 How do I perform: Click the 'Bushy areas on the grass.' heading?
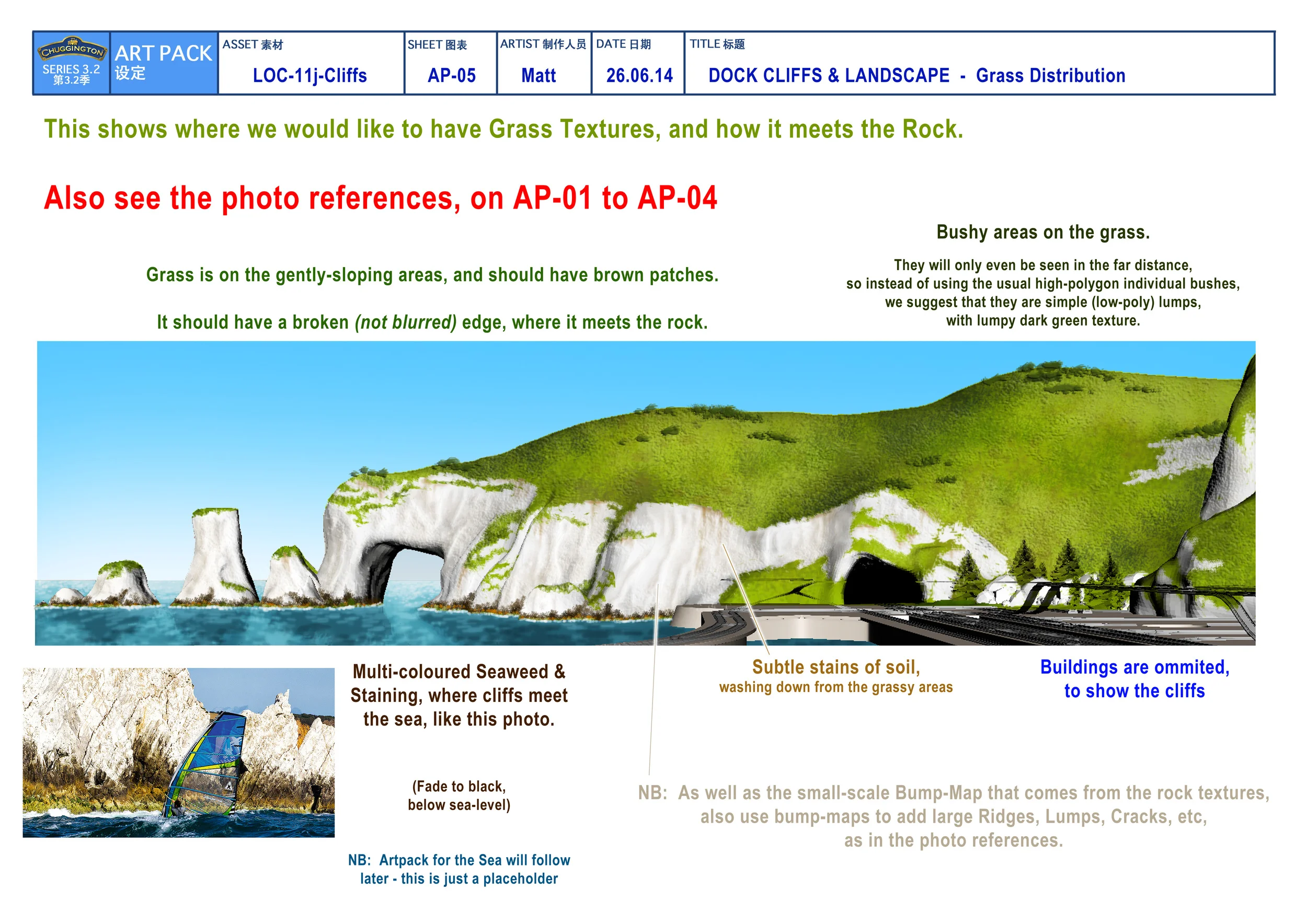(1043, 232)
